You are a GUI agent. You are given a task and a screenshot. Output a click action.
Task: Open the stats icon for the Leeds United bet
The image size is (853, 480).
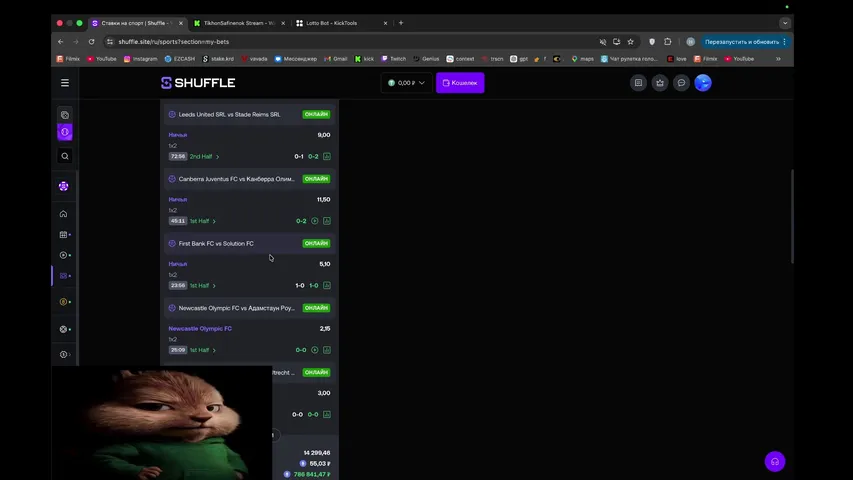pyautogui.click(x=327, y=157)
